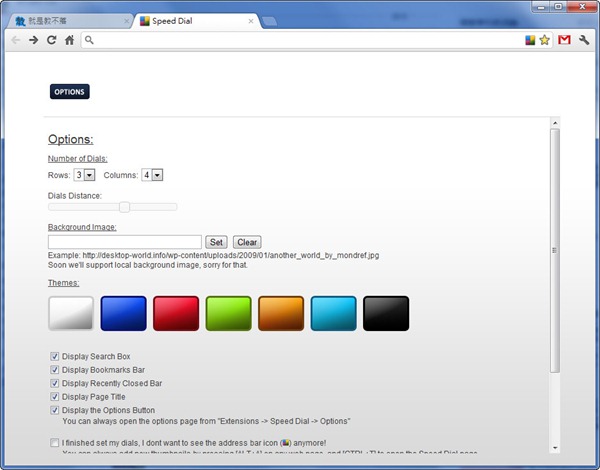Bookmark this page with the star icon
The image size is (600, 470).
point(545,40)
